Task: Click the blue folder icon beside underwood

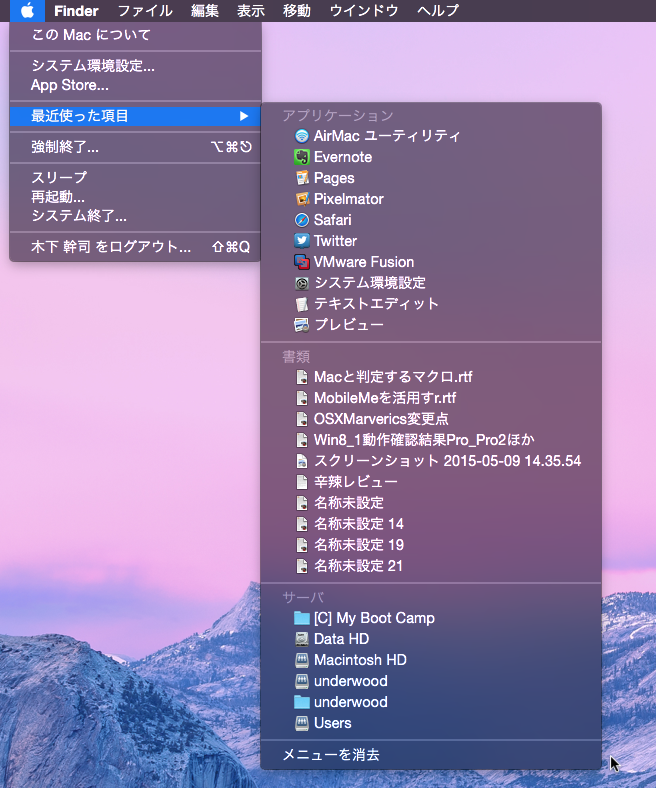Action: pyautogui.click(x=302, y=702)
